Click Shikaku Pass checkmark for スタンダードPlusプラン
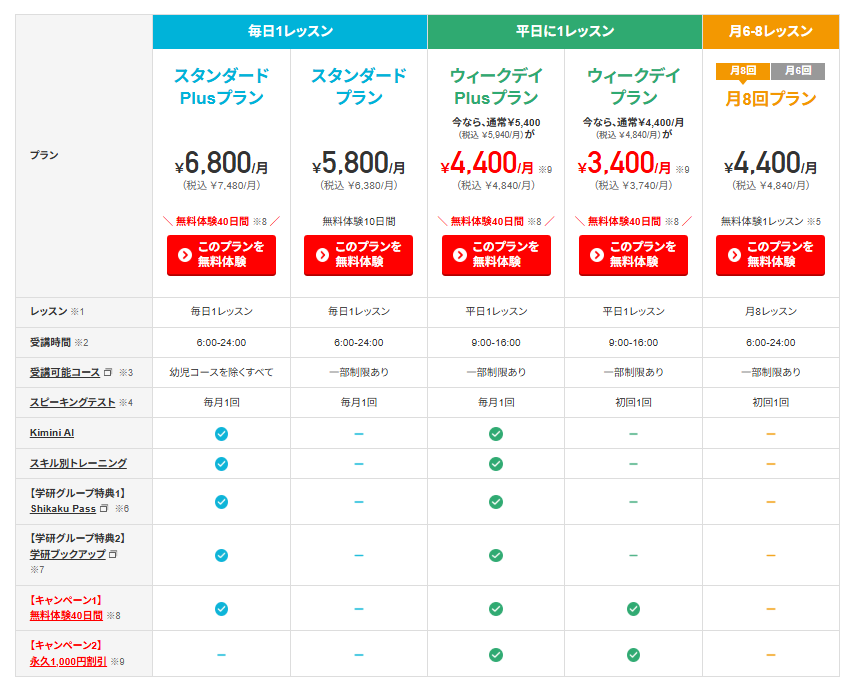The width and height of the screenshot is (853, 687). 221,501
